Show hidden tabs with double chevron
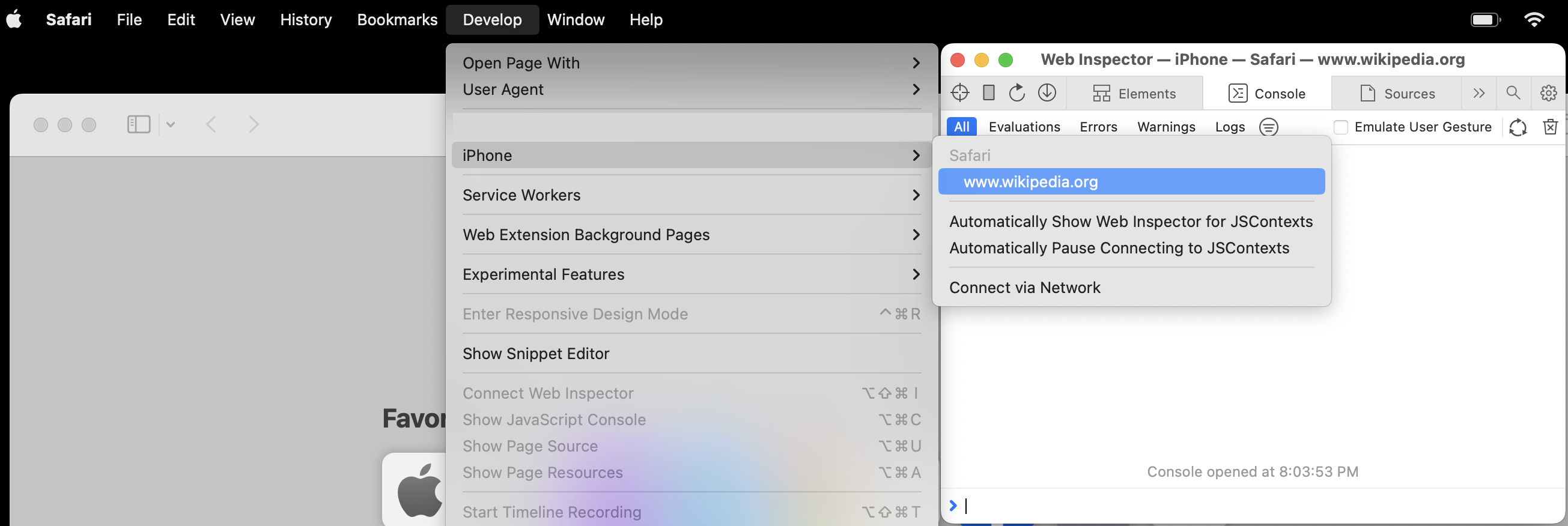The width and height of the screenshot is (1568, 526). tap(1478, 93)
